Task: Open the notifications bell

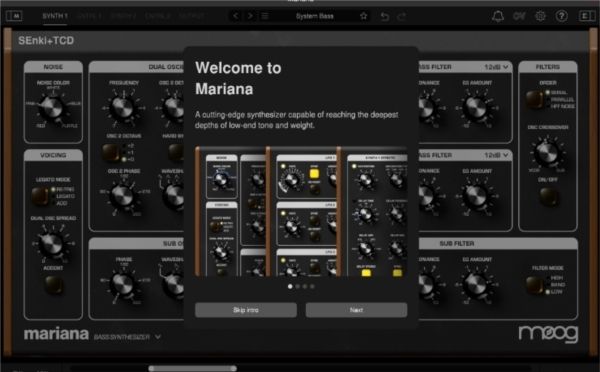Action: [498, 16]
